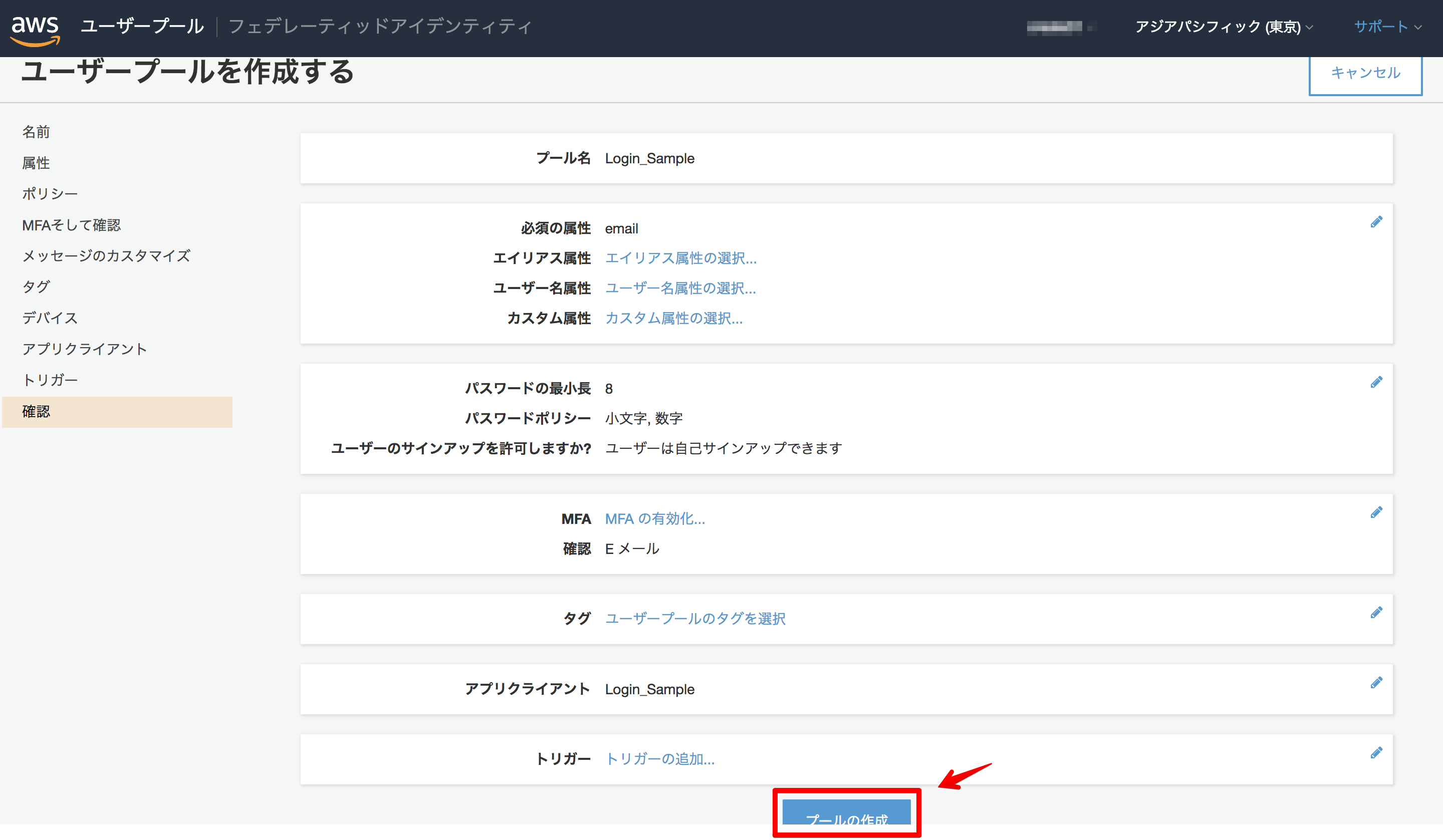1443x840 pixels.
Task: Click ユーザーは自己サインアップできます text
Action: coord(723,448)
